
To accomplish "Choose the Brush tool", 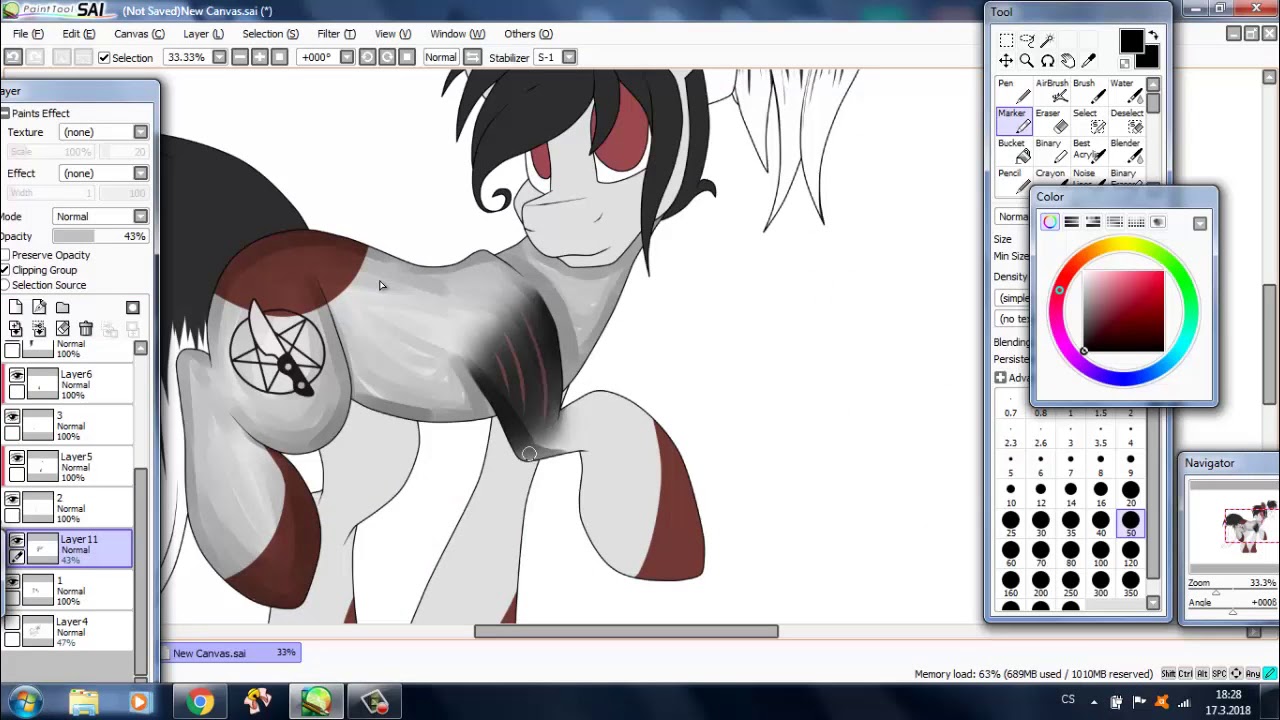I will pyautogui.click(x=1088, y=90).
